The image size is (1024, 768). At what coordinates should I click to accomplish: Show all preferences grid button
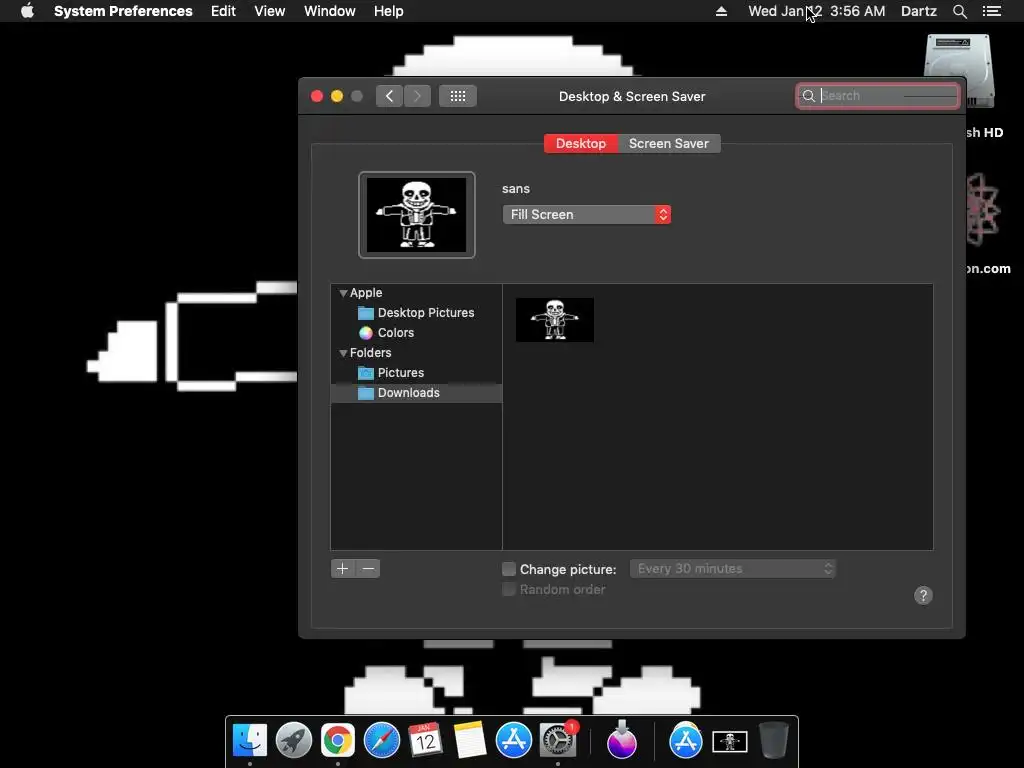[458, 96]
